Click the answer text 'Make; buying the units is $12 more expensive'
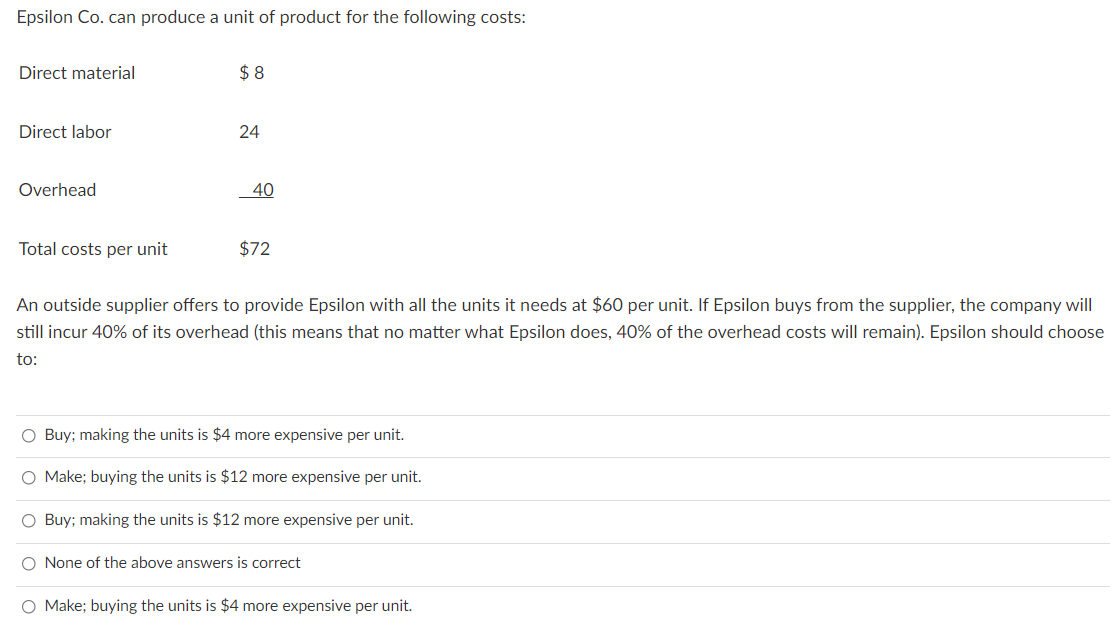The width and height of the screenshot is (1116, 637). [x=233, y=477]
